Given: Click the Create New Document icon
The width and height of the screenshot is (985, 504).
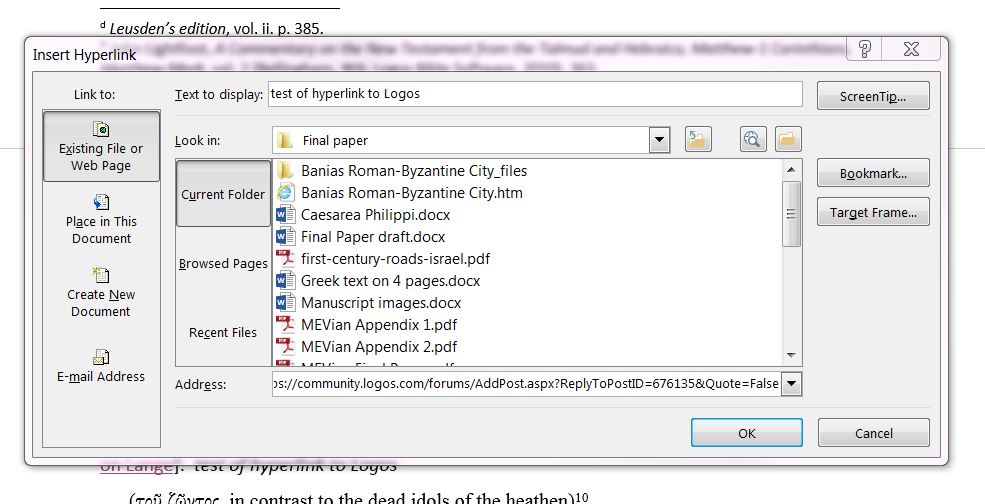Looking at the screenshot, I should (x=101, y=275).
